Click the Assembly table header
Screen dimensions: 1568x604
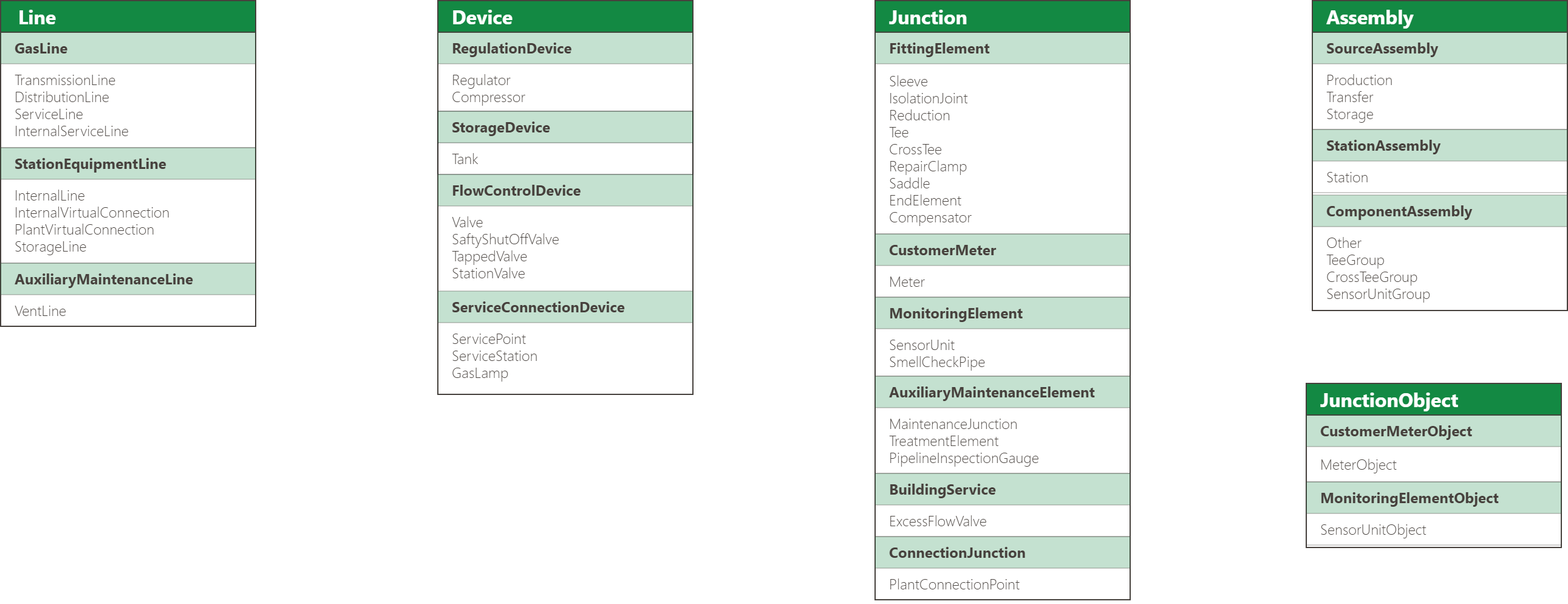click(1369, 17)
